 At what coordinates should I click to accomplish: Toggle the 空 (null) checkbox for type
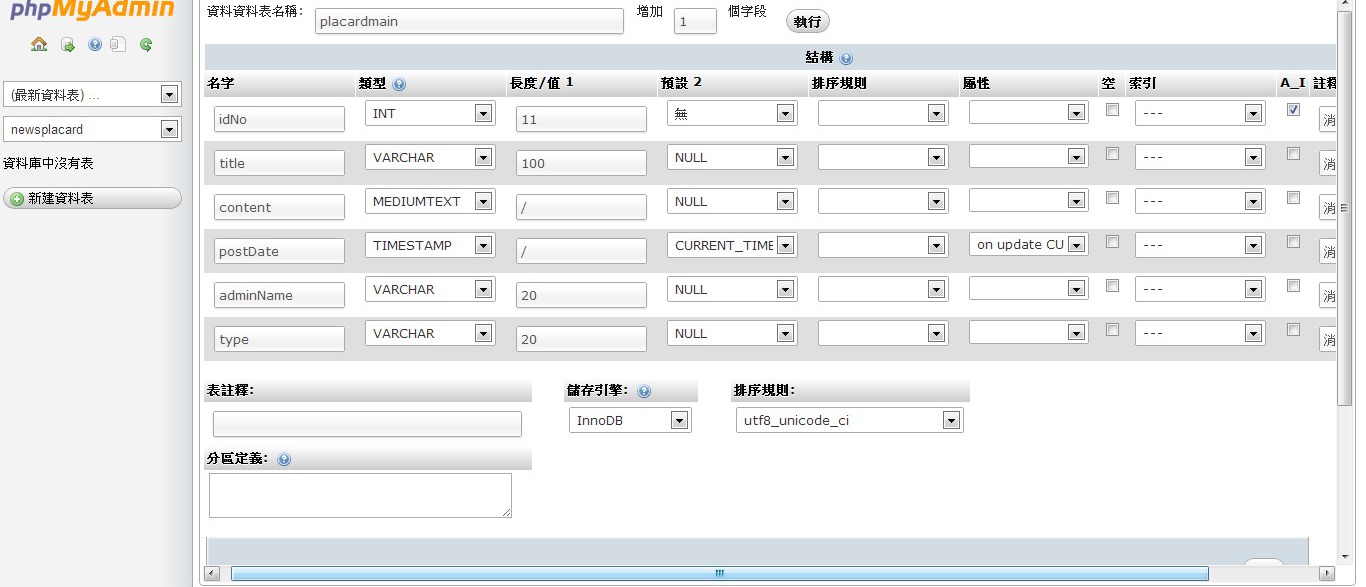(1112, 330)
